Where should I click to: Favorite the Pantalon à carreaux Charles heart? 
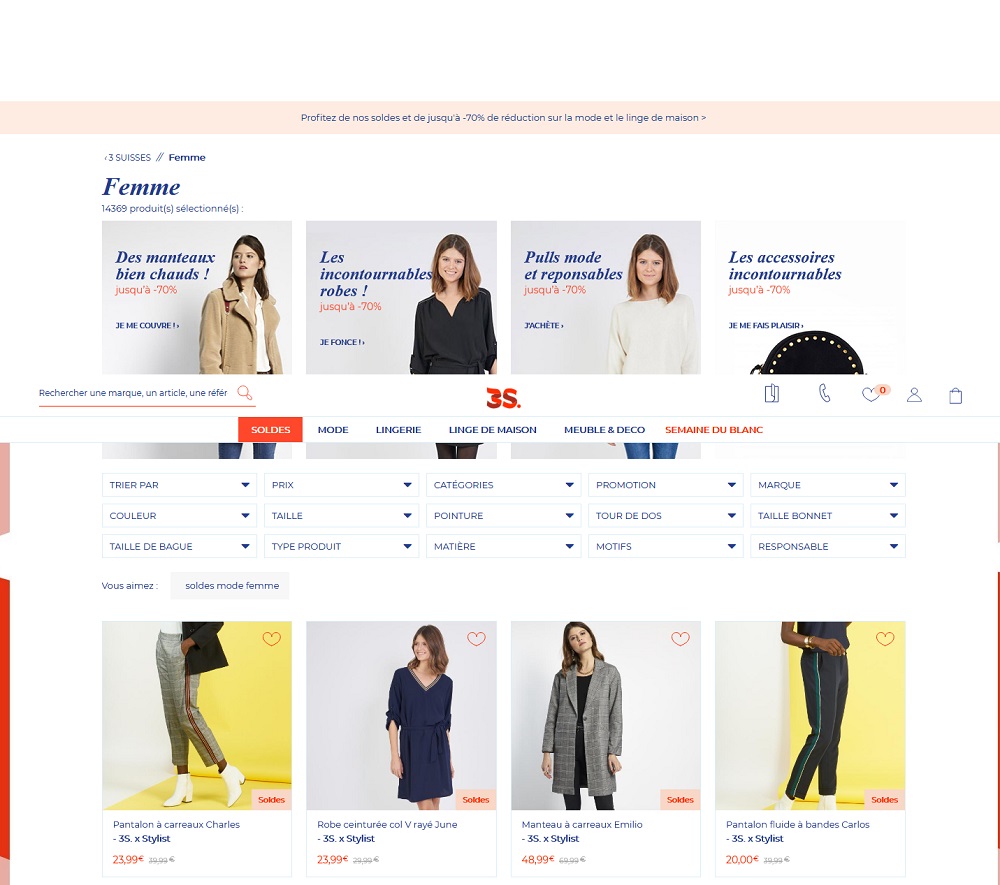(x=272, y=638)
